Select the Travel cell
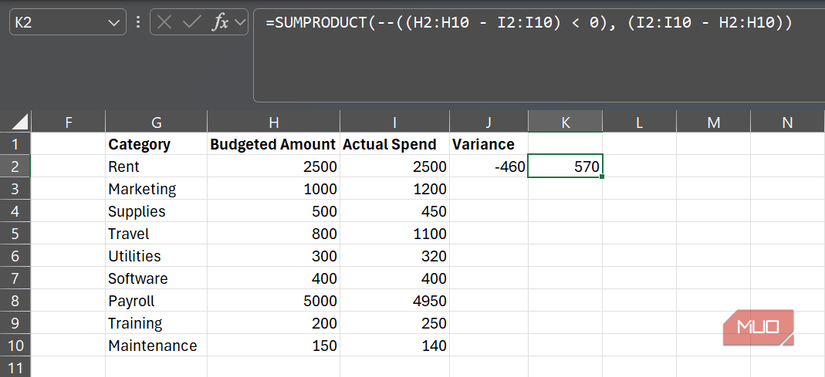825x377 pixels. pyautogui.click(x=156, y=233)
